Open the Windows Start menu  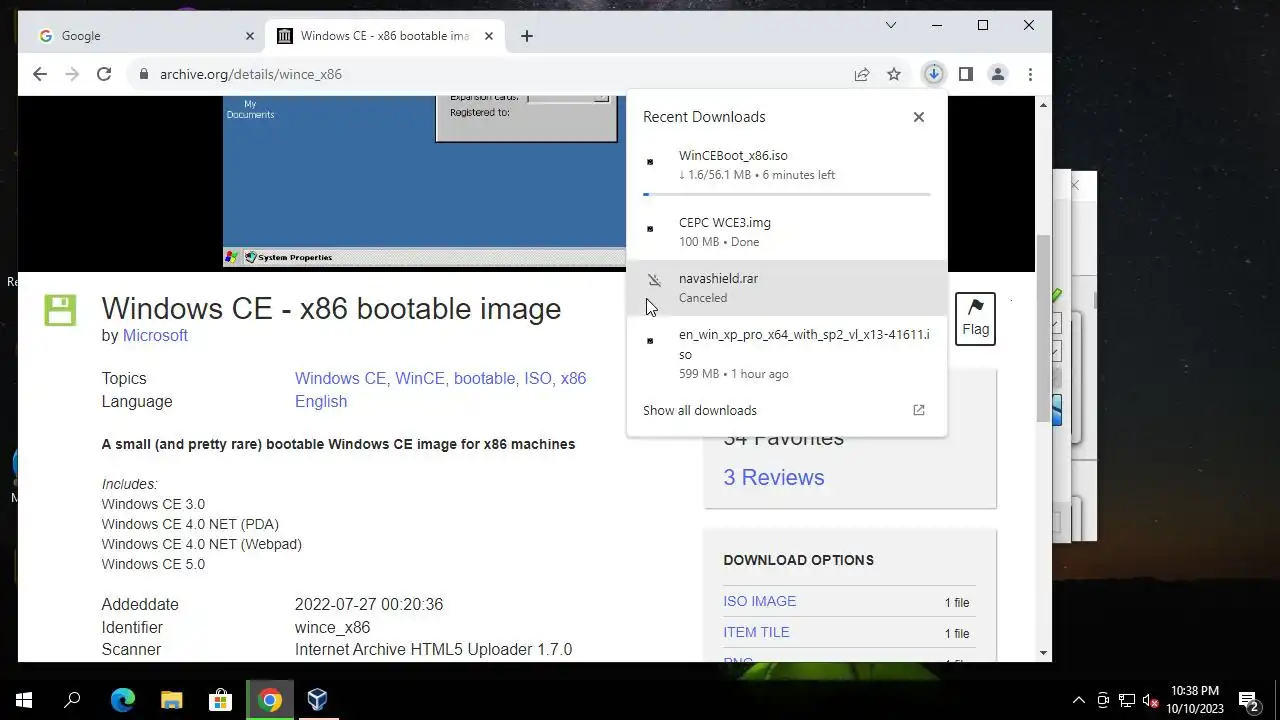24,700
